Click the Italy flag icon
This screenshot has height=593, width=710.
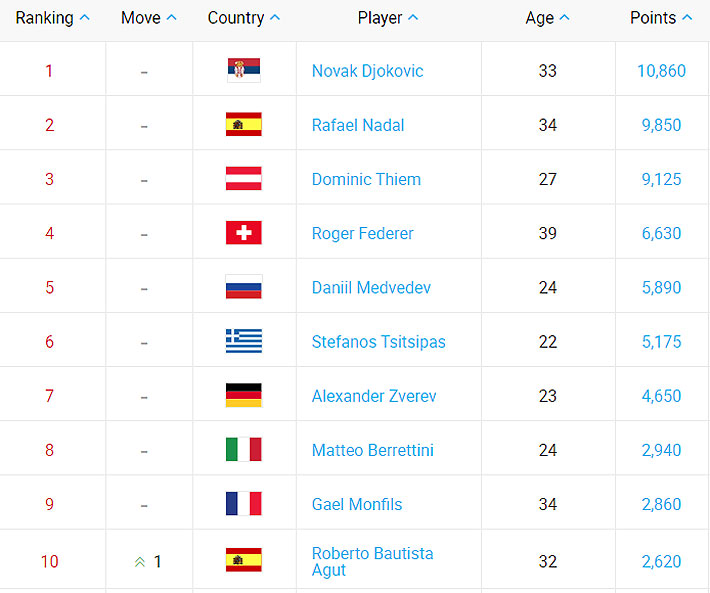(x=244, y=449)
